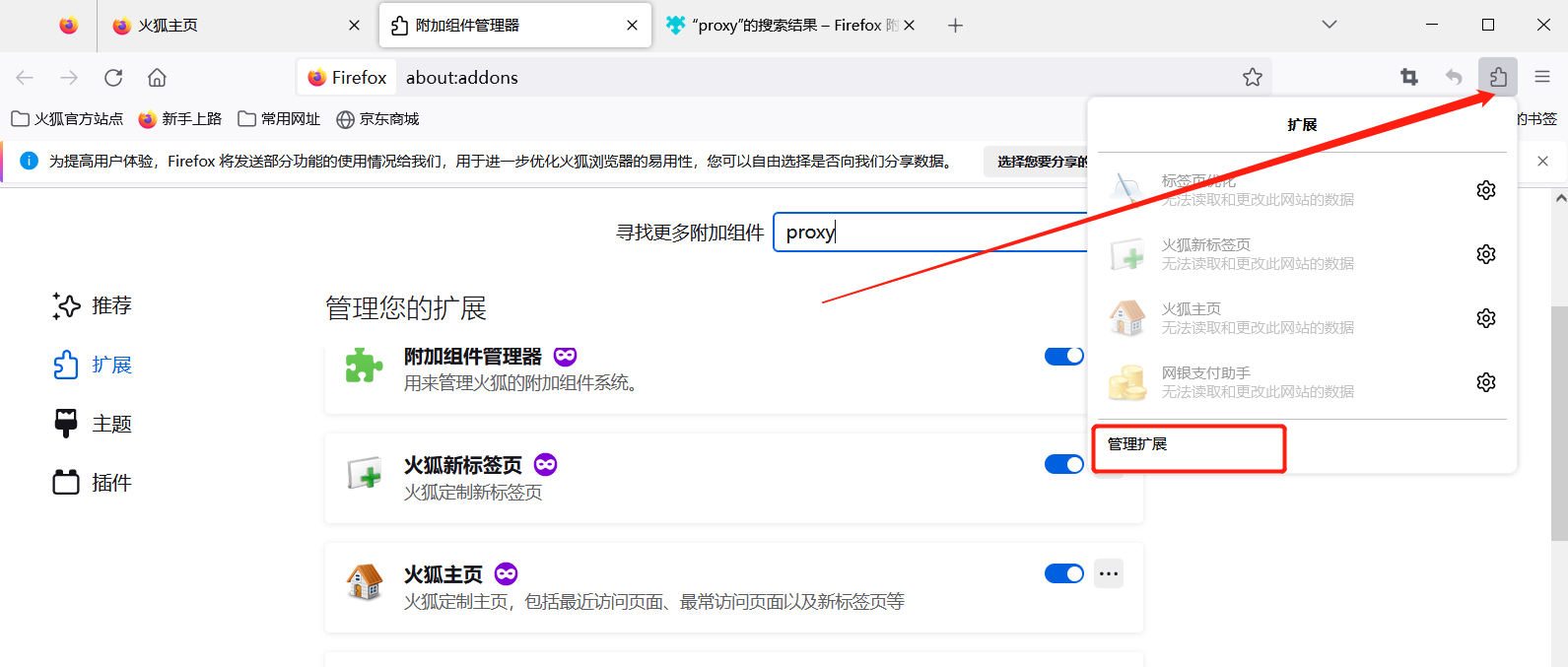Click the 网银支付助手 coins icon
Viewport: 1568px width, 667px height.
1127,382
